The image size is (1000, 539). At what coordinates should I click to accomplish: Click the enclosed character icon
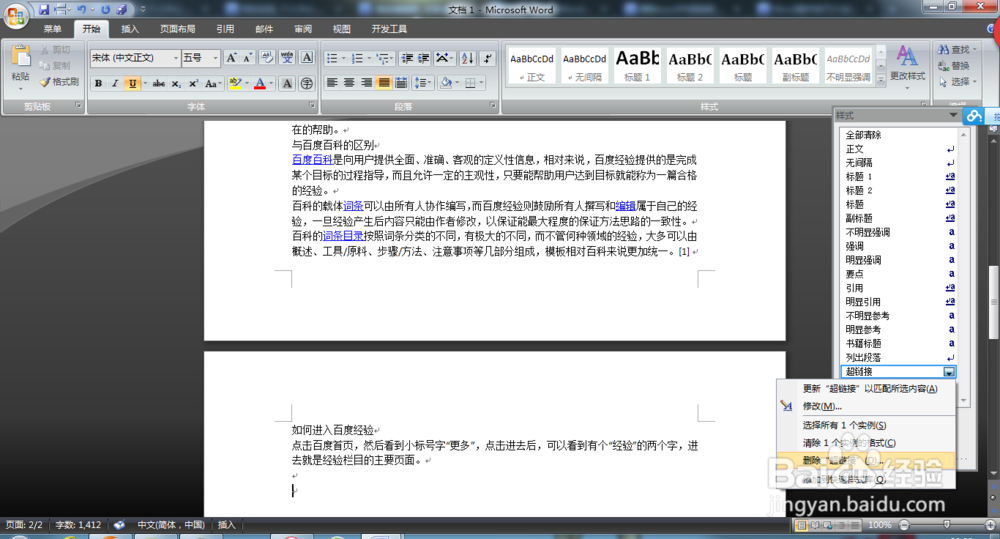tap(307, 84)
